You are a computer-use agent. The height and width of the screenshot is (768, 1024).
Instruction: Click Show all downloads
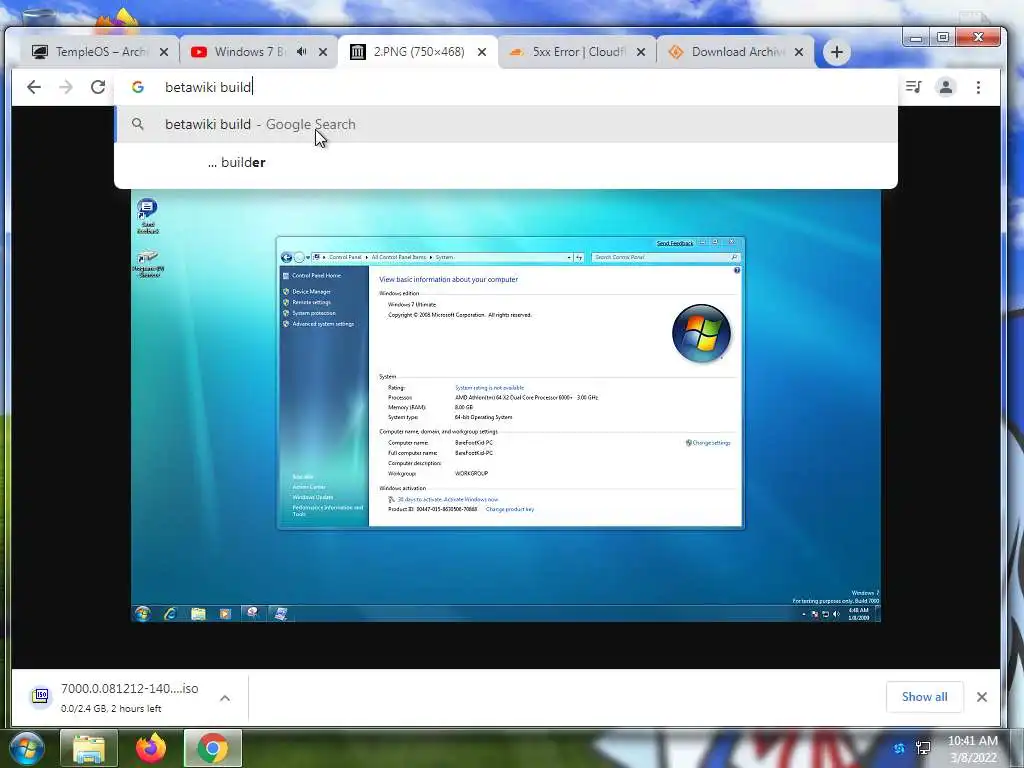click(924, 697)
